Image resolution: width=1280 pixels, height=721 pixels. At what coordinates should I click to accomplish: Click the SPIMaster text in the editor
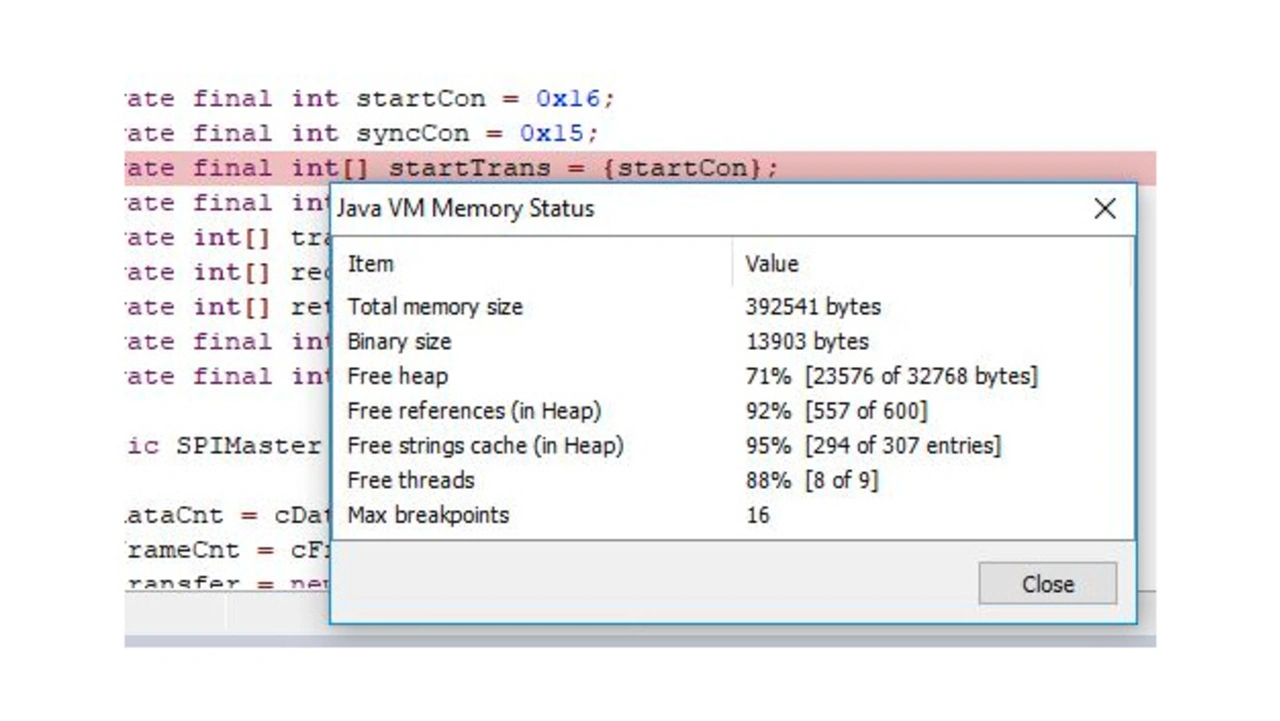click(x=248, y=446)
